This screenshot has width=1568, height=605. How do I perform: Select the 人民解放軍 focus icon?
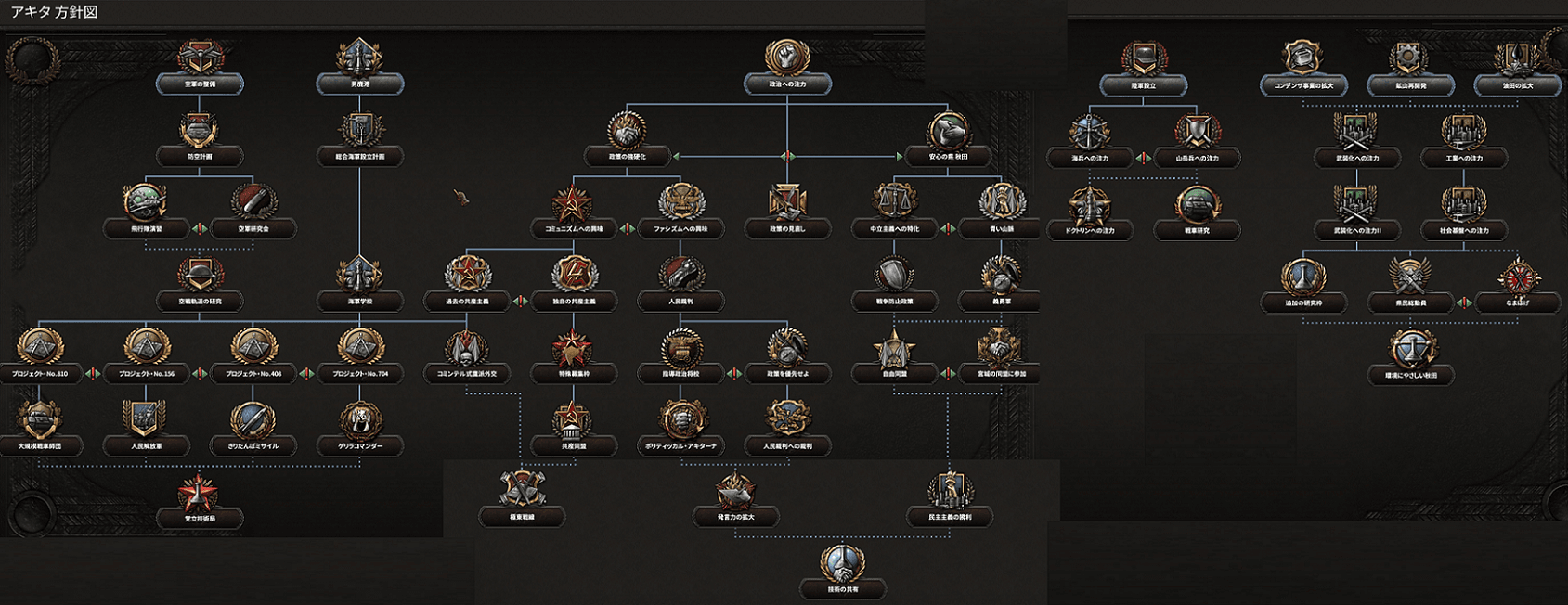146,420
